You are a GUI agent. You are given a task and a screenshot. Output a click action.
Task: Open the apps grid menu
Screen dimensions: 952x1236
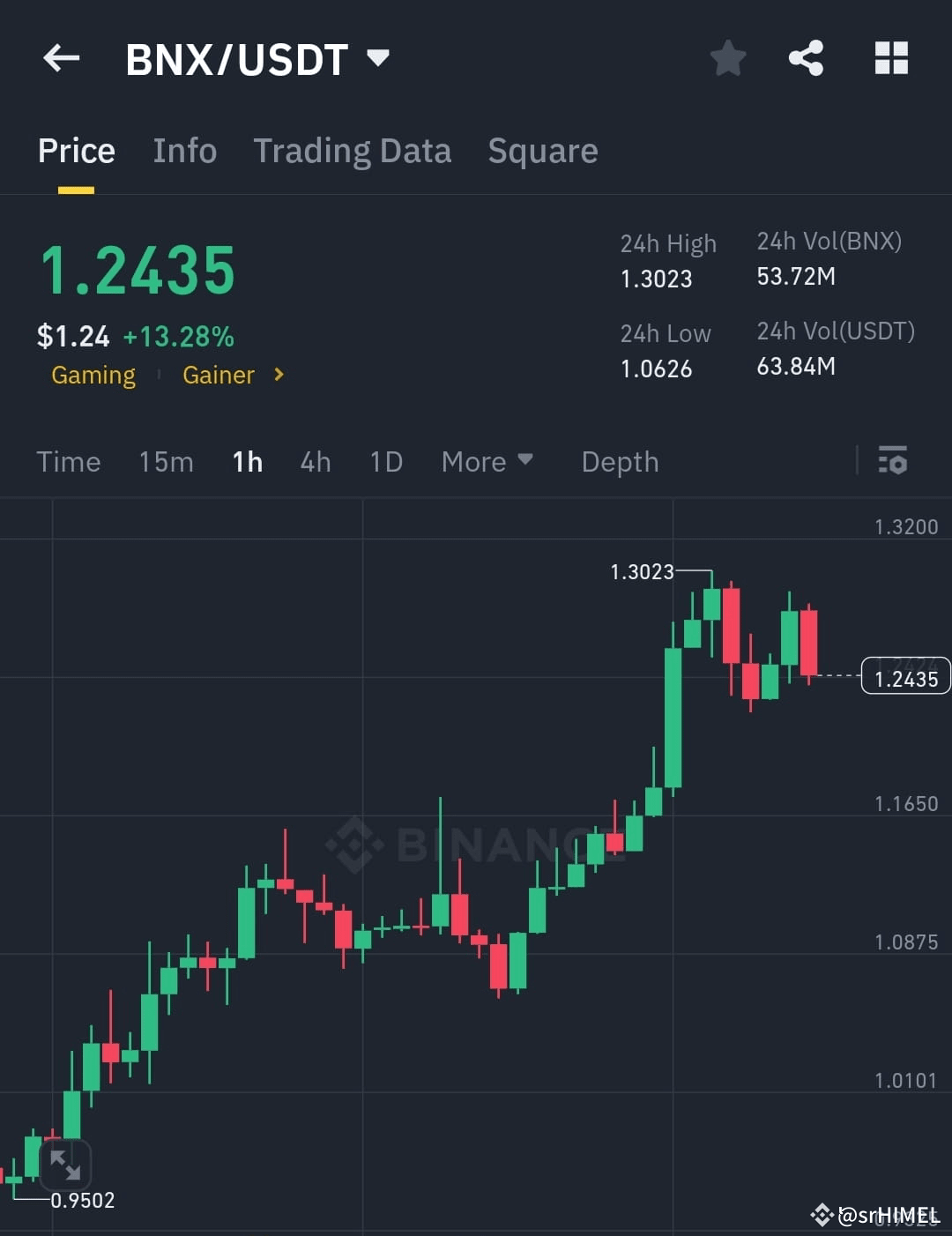point(890,57)
